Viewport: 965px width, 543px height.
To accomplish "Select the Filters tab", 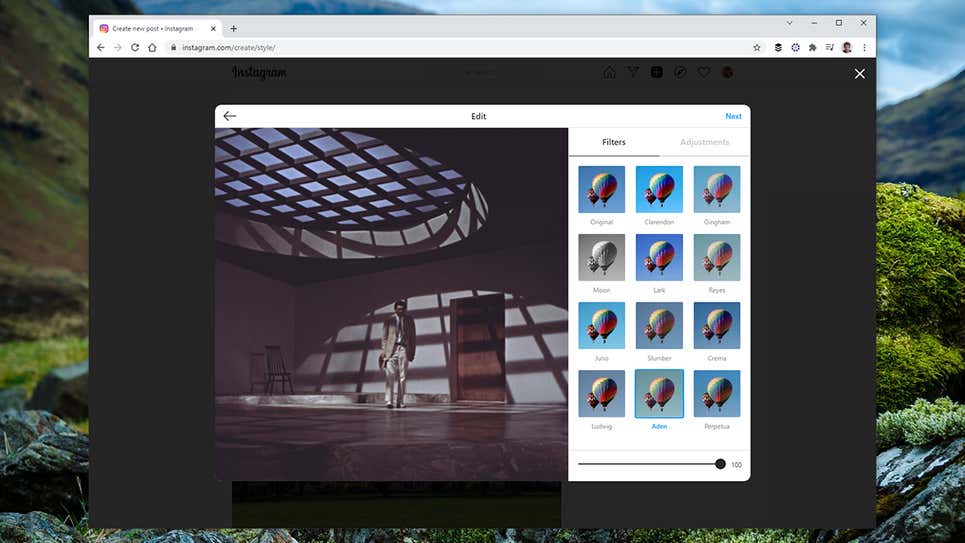I will pos(614,142).
